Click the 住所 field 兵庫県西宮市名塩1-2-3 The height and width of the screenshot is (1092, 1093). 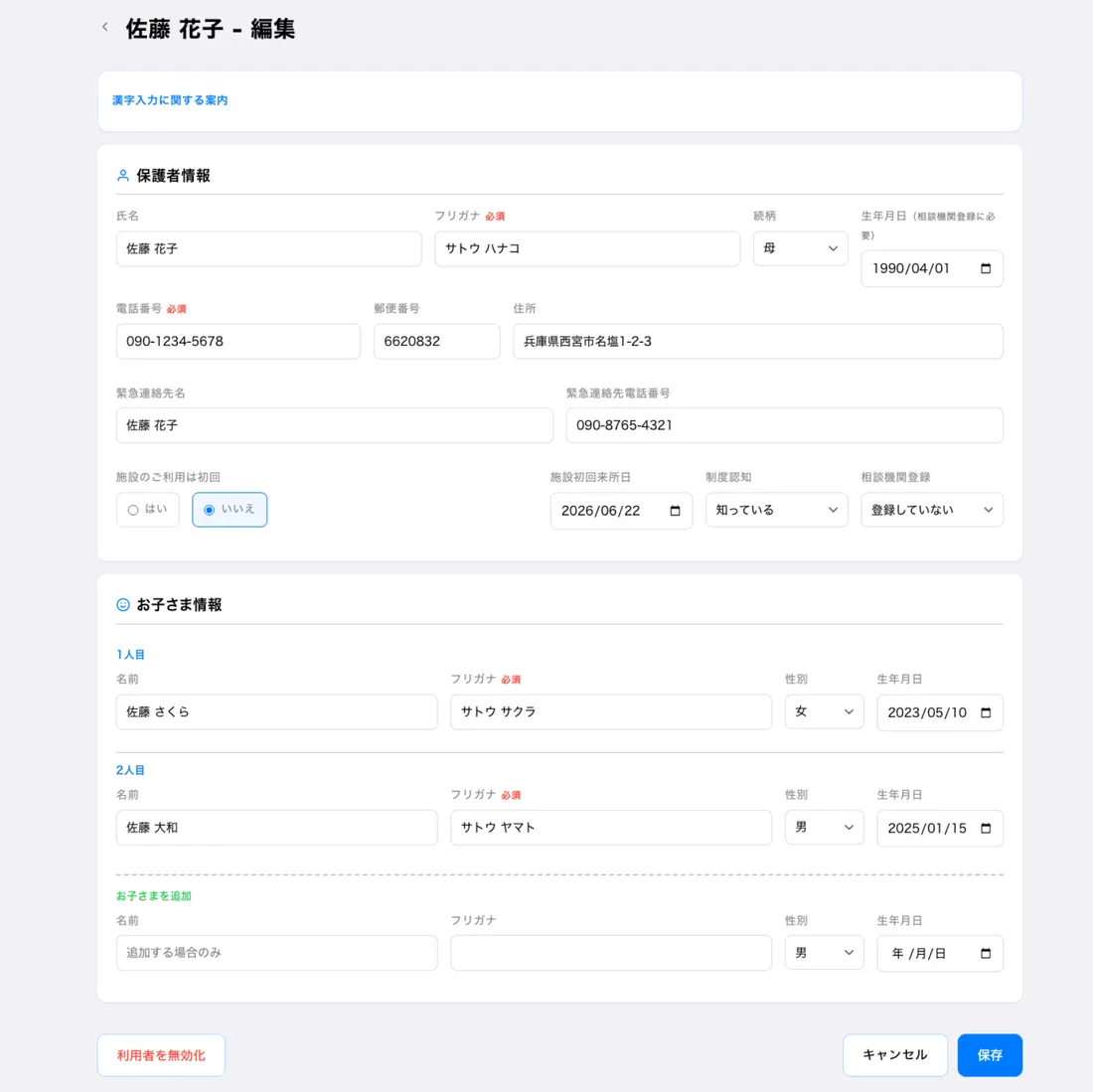point(758,342)
